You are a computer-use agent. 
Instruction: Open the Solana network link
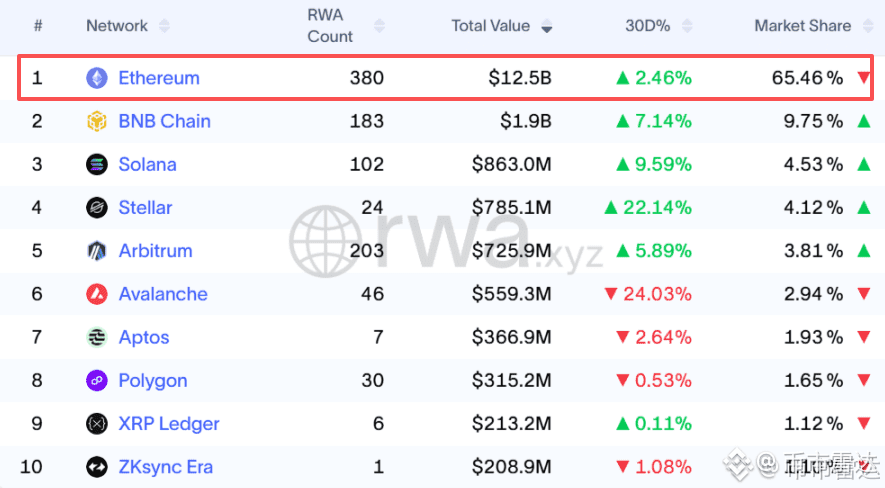click(x=147, y=165)
